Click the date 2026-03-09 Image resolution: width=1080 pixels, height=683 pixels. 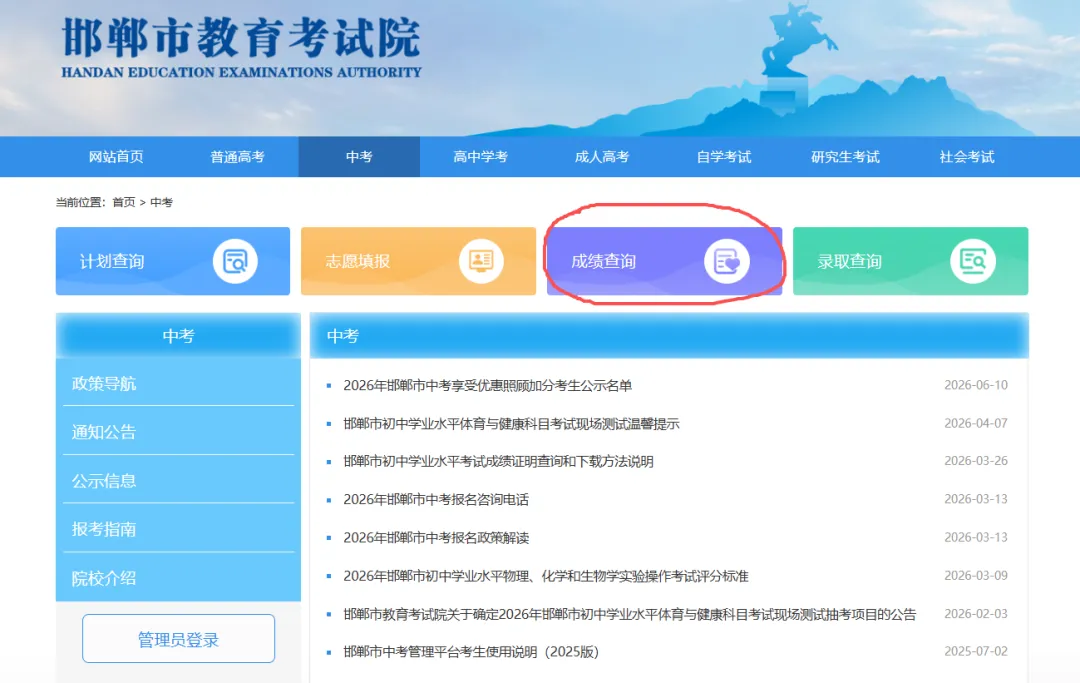975,575
